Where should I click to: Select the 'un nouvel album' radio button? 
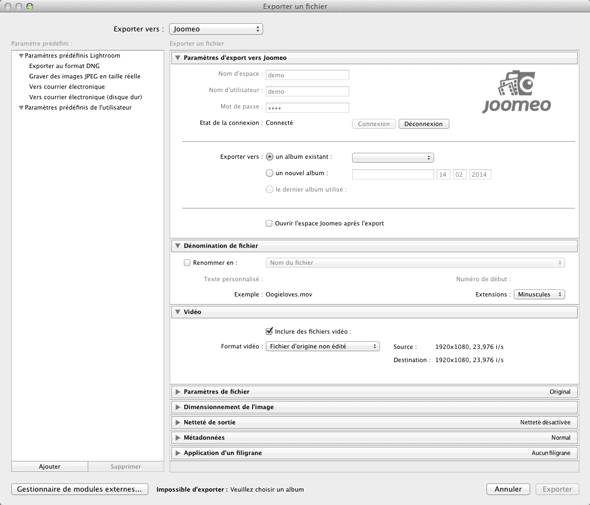tap(269, 173)
